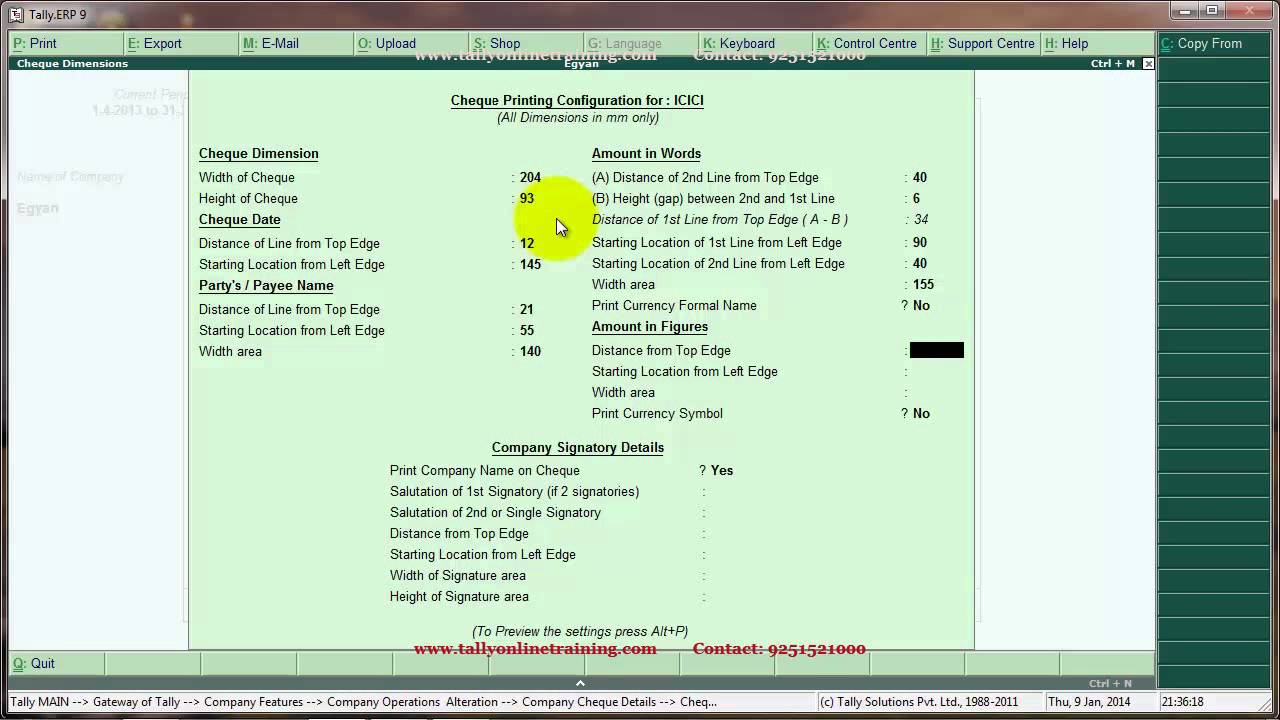Click the Tally.ERP 9 title bar icon

point(16,14)
